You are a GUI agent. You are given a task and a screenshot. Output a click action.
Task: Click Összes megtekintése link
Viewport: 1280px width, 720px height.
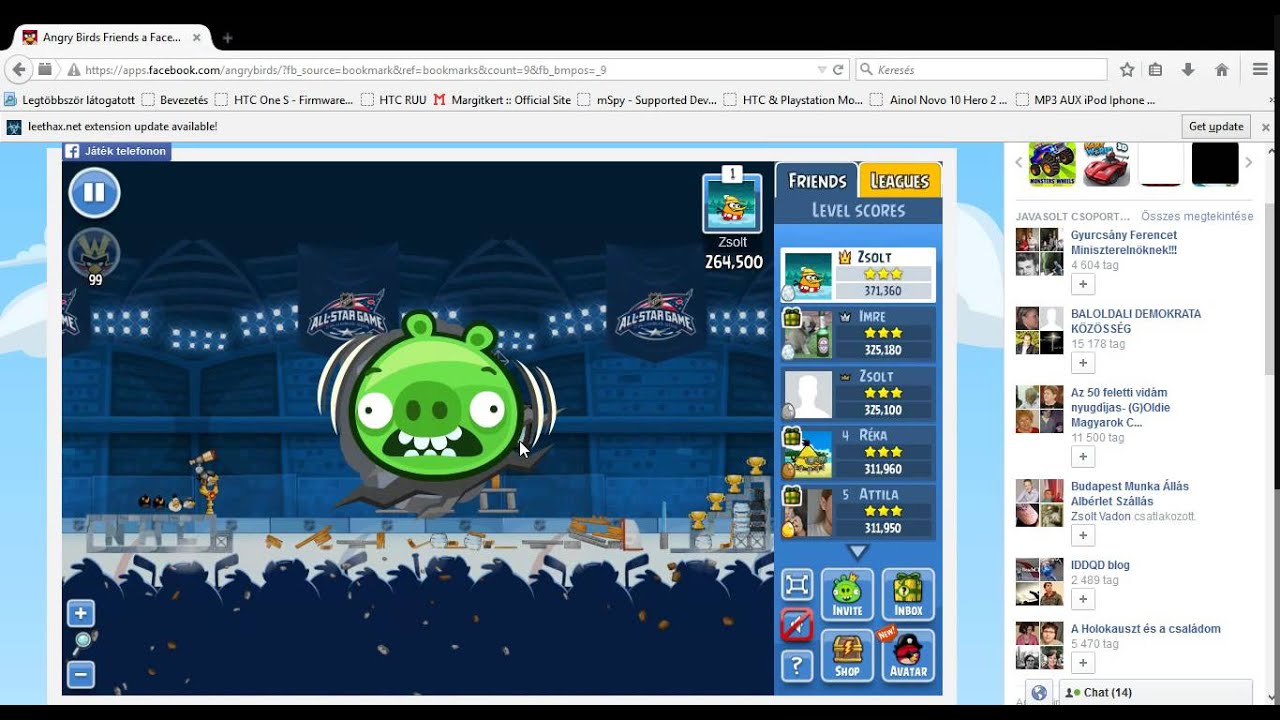(x=1197, y=216)
